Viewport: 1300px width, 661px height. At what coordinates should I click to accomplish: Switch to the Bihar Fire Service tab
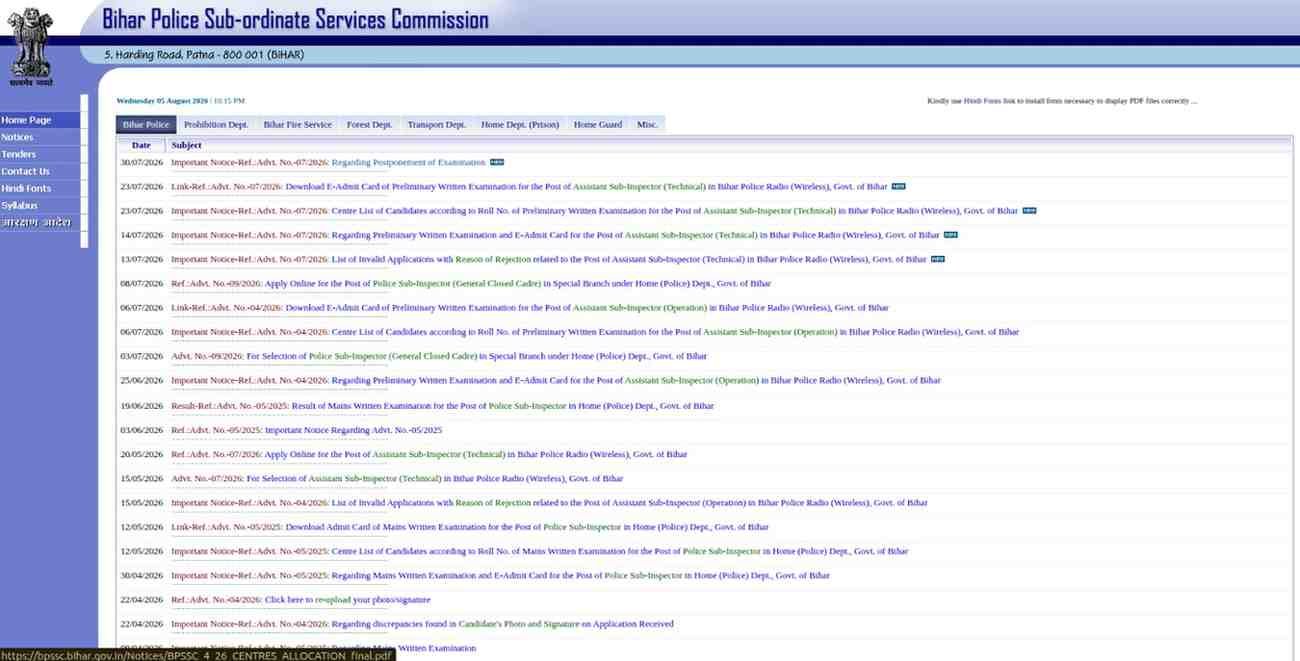pos(297,125)
